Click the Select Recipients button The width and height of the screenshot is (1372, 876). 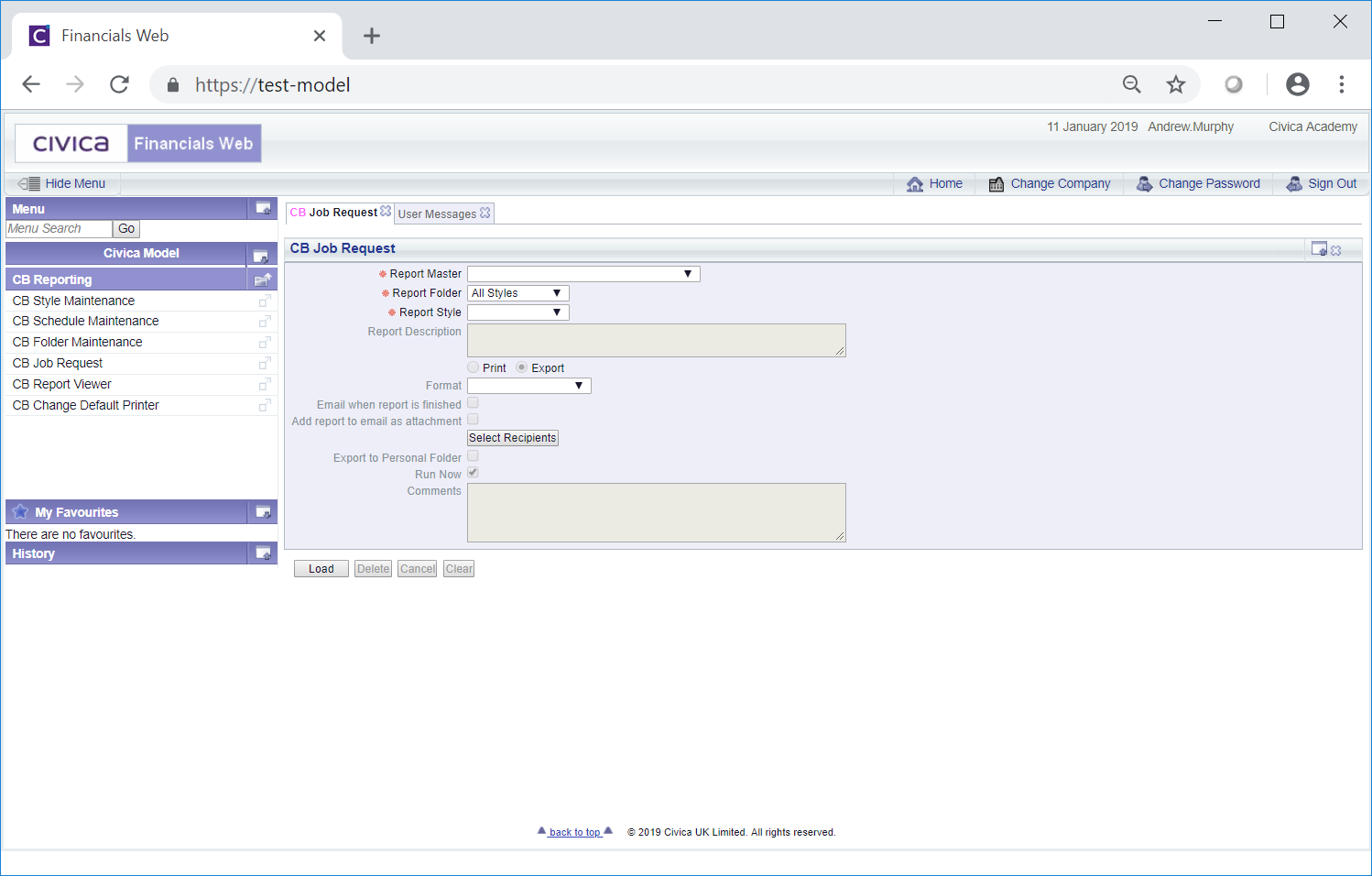coord(513,438)
